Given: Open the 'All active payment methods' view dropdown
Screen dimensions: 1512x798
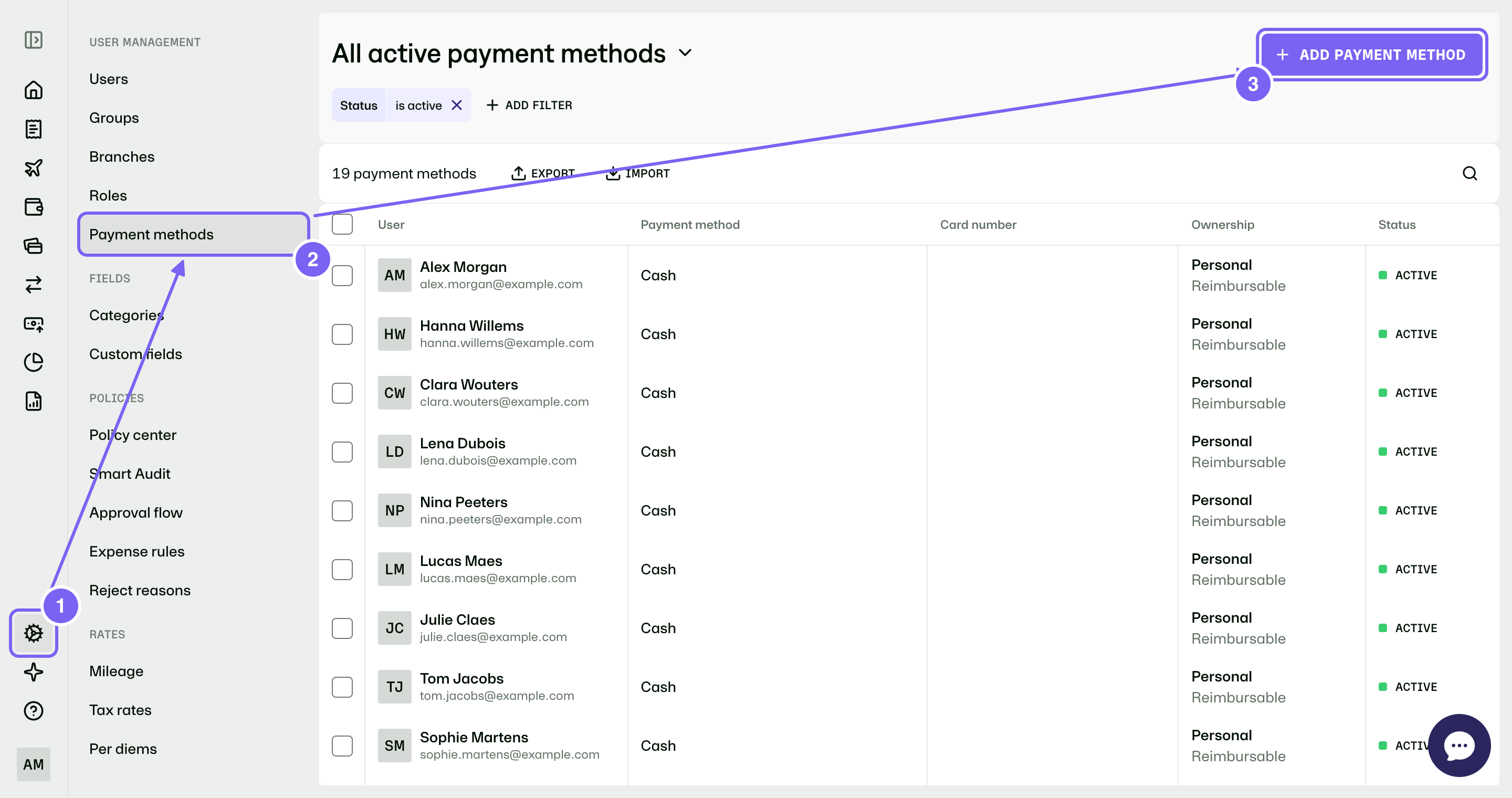Looking at the screenshot, I should [685, 54].
